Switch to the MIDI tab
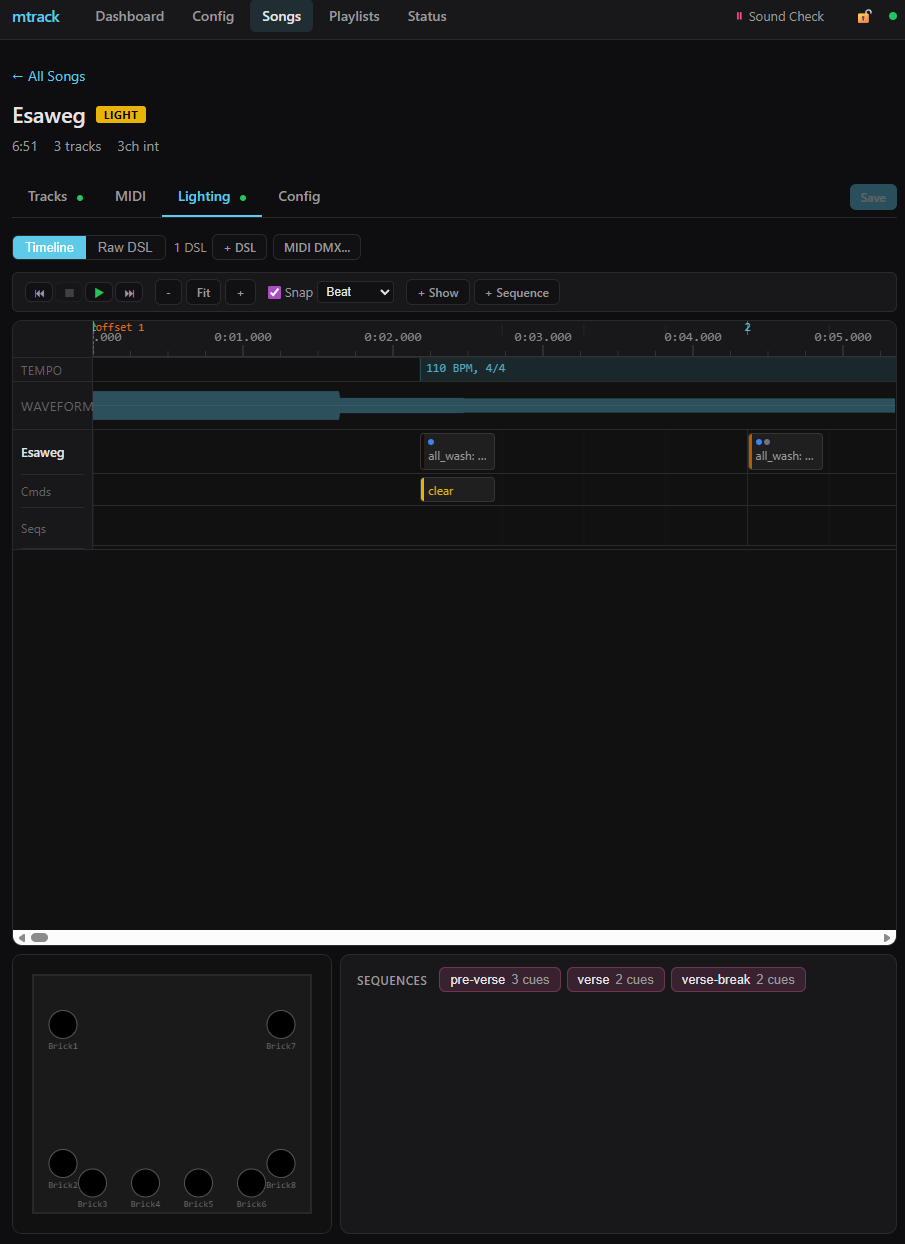This screenshot has width=905, height=1244. tap(130, 196)
